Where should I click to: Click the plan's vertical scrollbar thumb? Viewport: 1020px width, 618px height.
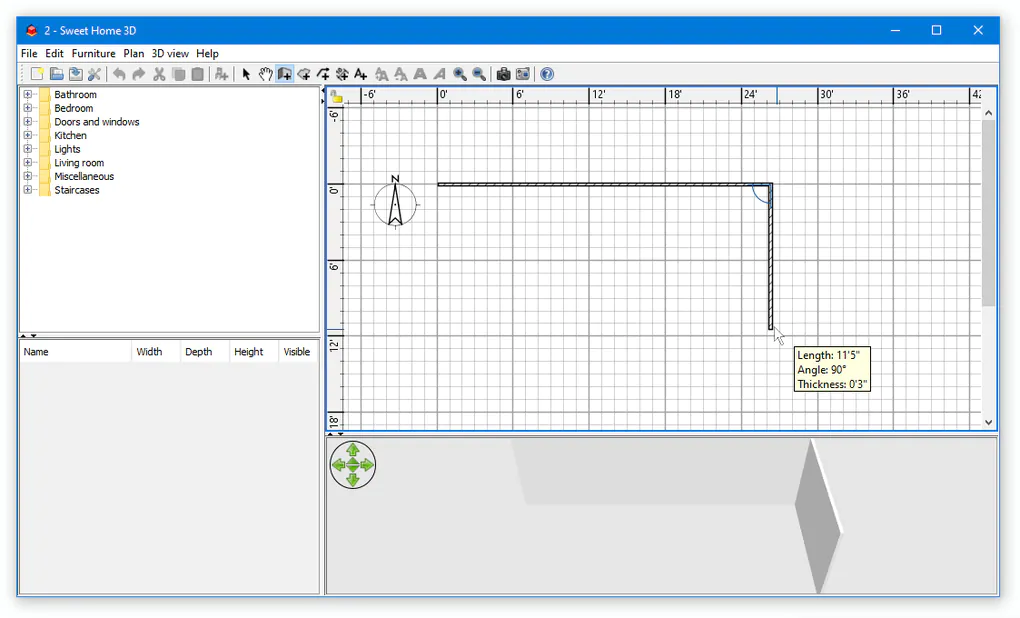(x=989, y=213)
